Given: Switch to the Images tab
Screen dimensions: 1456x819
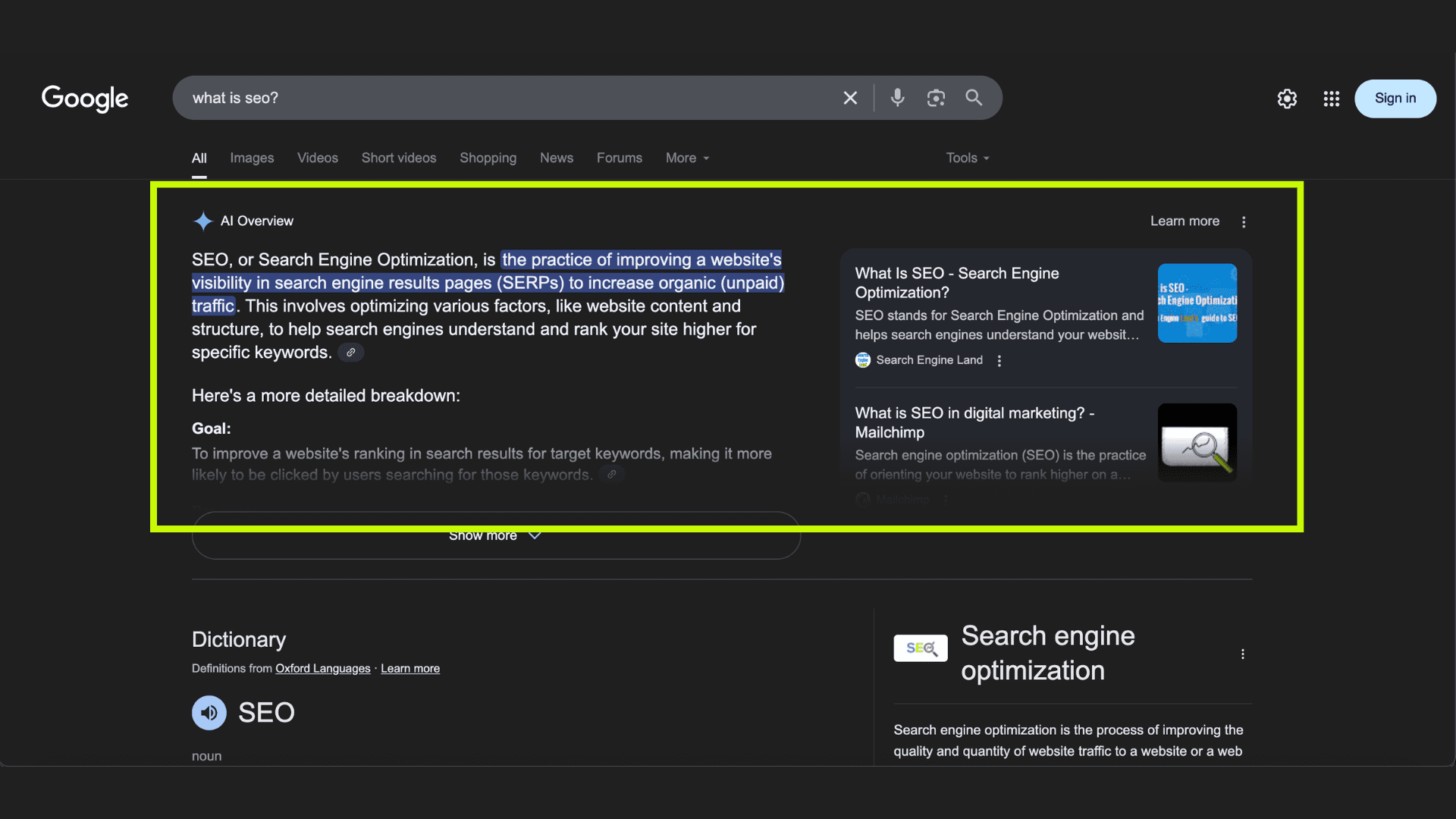Looking at the screenshot, I should (x=252, y=158).
